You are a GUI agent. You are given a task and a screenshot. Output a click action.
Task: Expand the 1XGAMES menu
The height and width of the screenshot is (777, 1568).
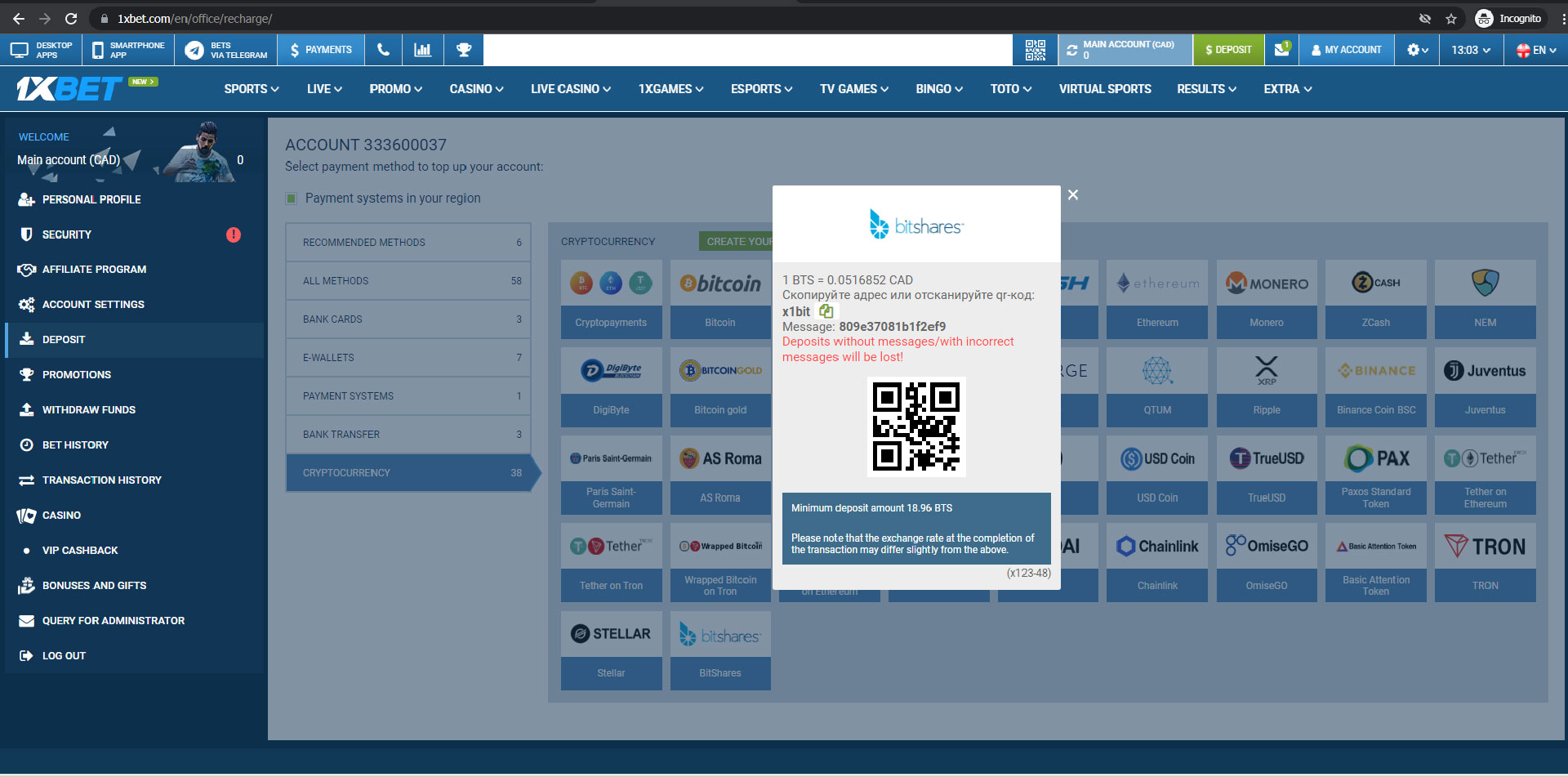tap(670, 89)
